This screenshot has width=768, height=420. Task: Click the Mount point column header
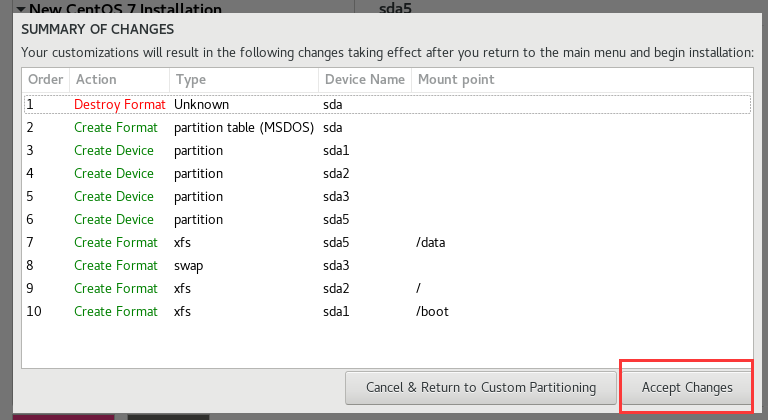point(456,79)
